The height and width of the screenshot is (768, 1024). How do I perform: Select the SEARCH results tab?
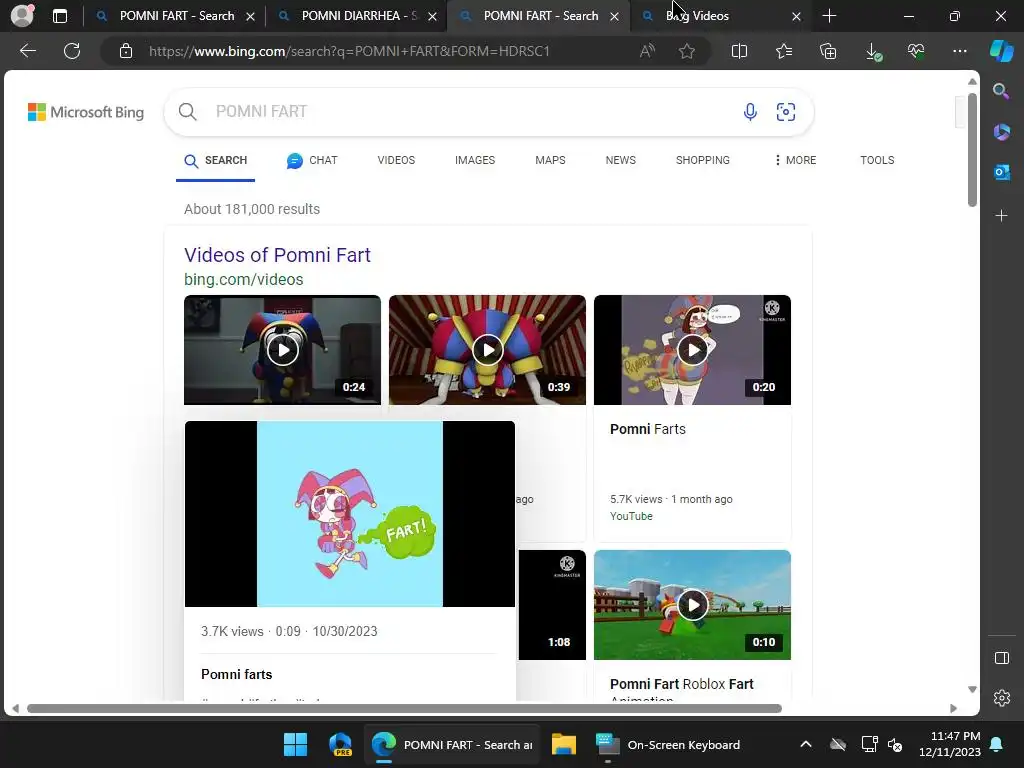point(216,161)
